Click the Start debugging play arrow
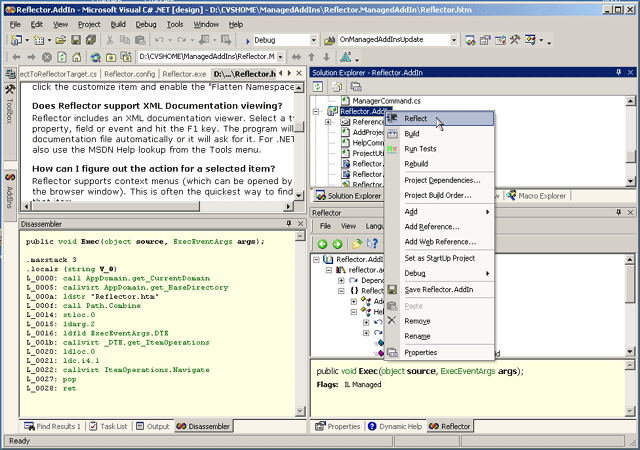Image resolution: width=640 pixels, height=450 pixels. (247, 40)
